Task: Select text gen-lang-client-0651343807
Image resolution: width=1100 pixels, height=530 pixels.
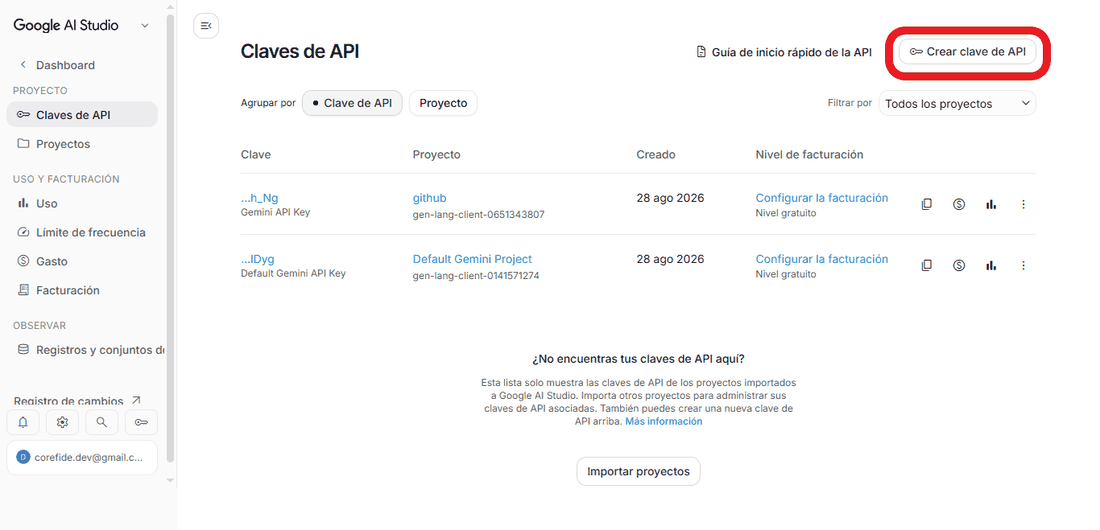Action: tap(478, 215)
